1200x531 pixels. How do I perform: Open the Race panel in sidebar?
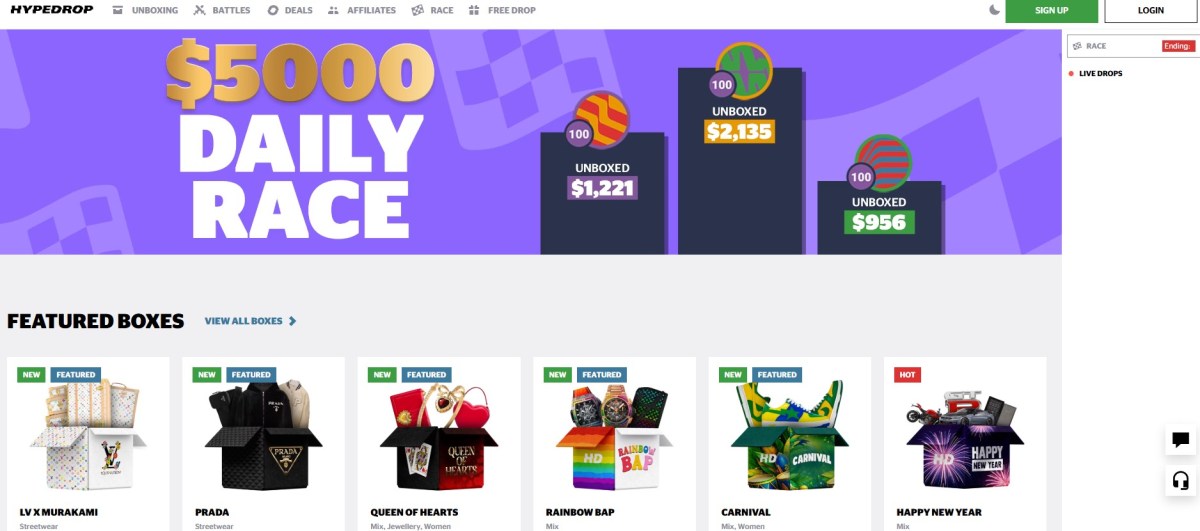[1133, 46]
